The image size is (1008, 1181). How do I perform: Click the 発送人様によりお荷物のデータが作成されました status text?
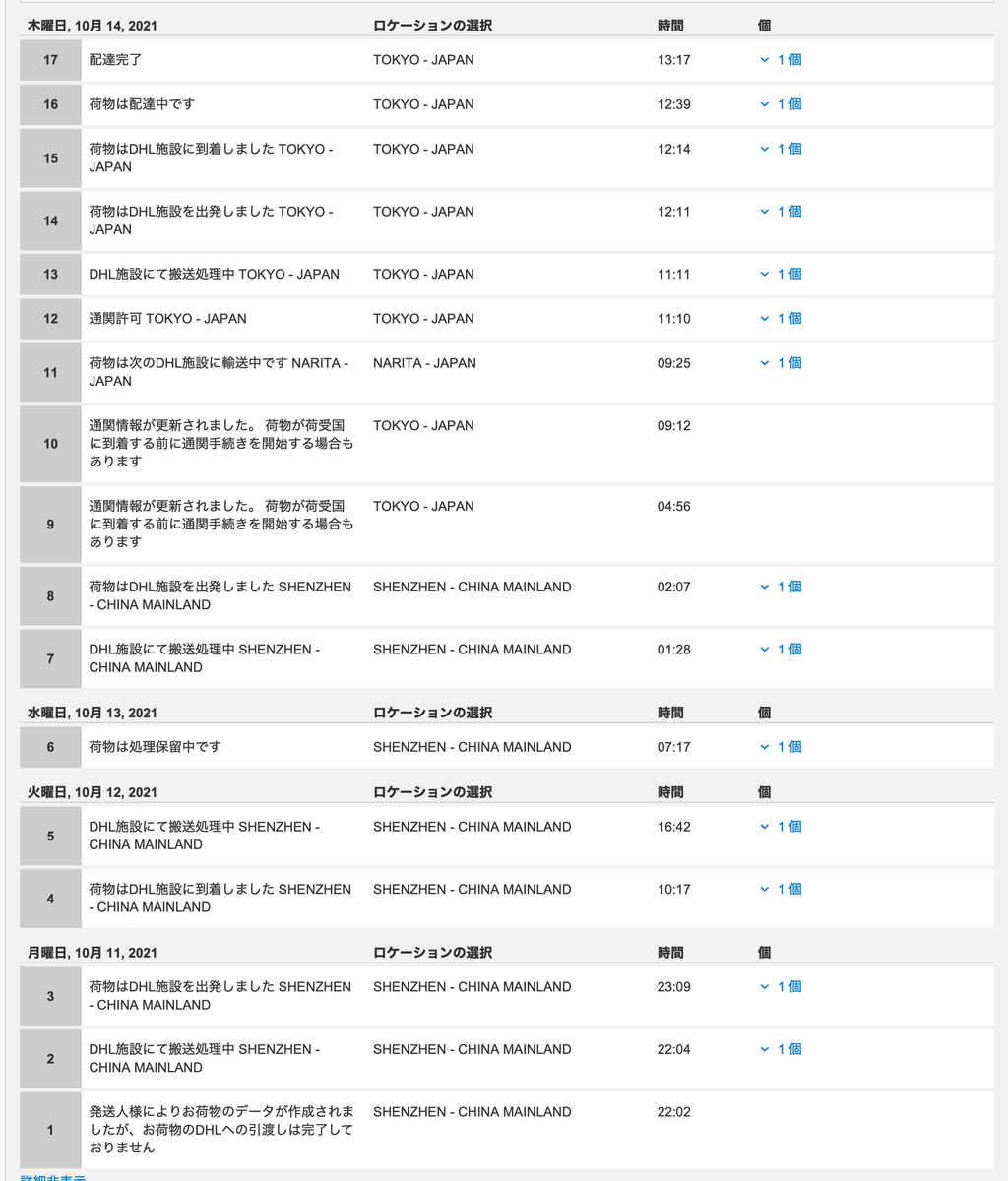pos(221,1130)
